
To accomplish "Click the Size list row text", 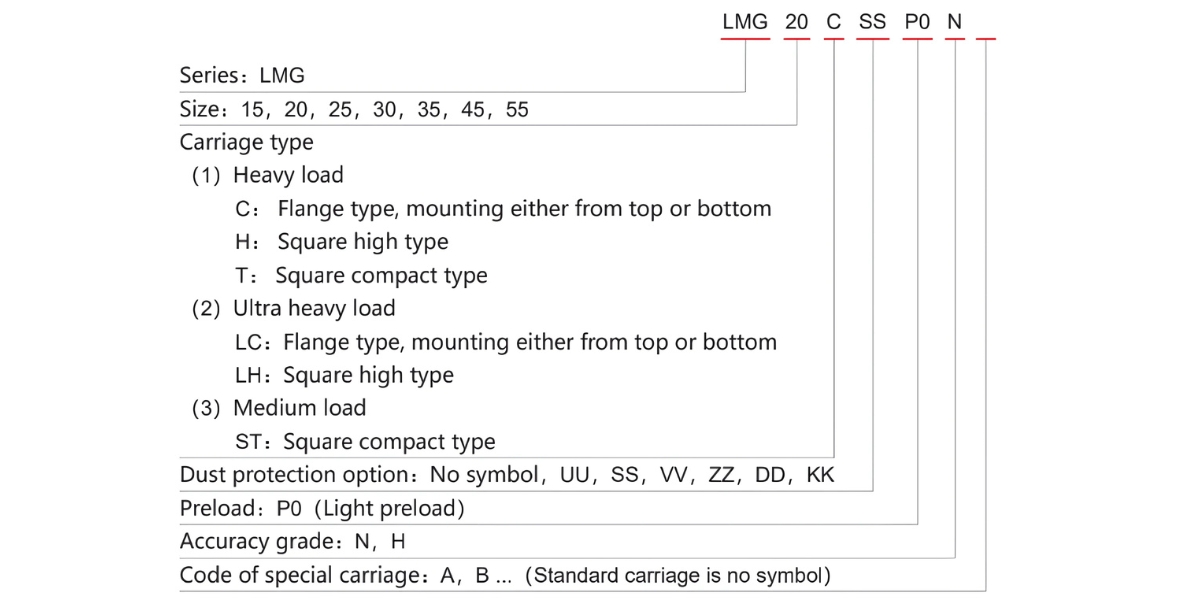I will point(354,109).
